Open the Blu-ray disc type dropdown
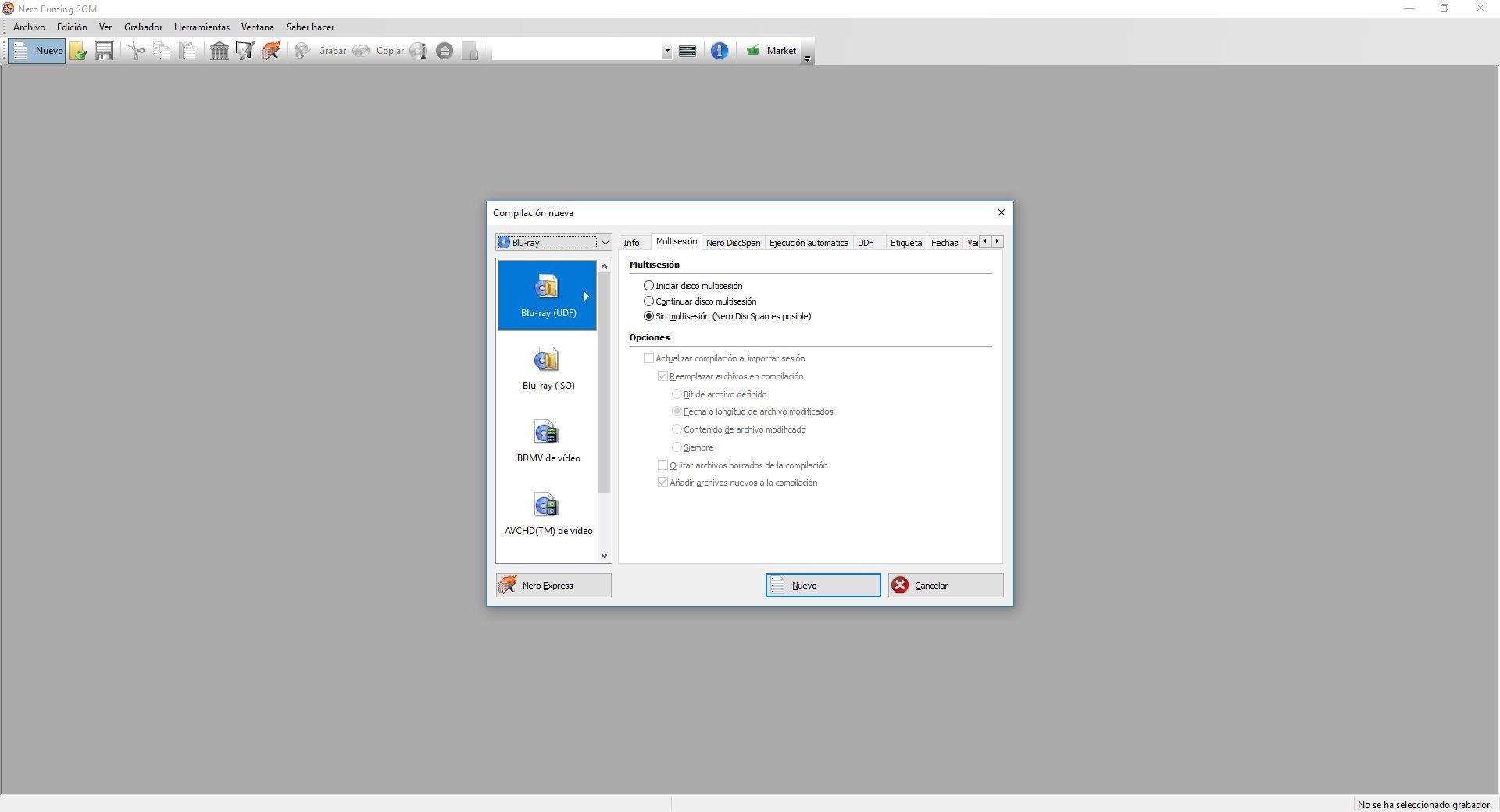 tap(553, 243)
